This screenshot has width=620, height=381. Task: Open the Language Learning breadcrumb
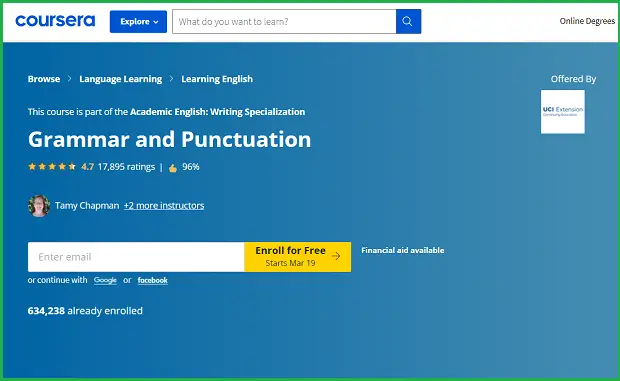coord(121,79)
